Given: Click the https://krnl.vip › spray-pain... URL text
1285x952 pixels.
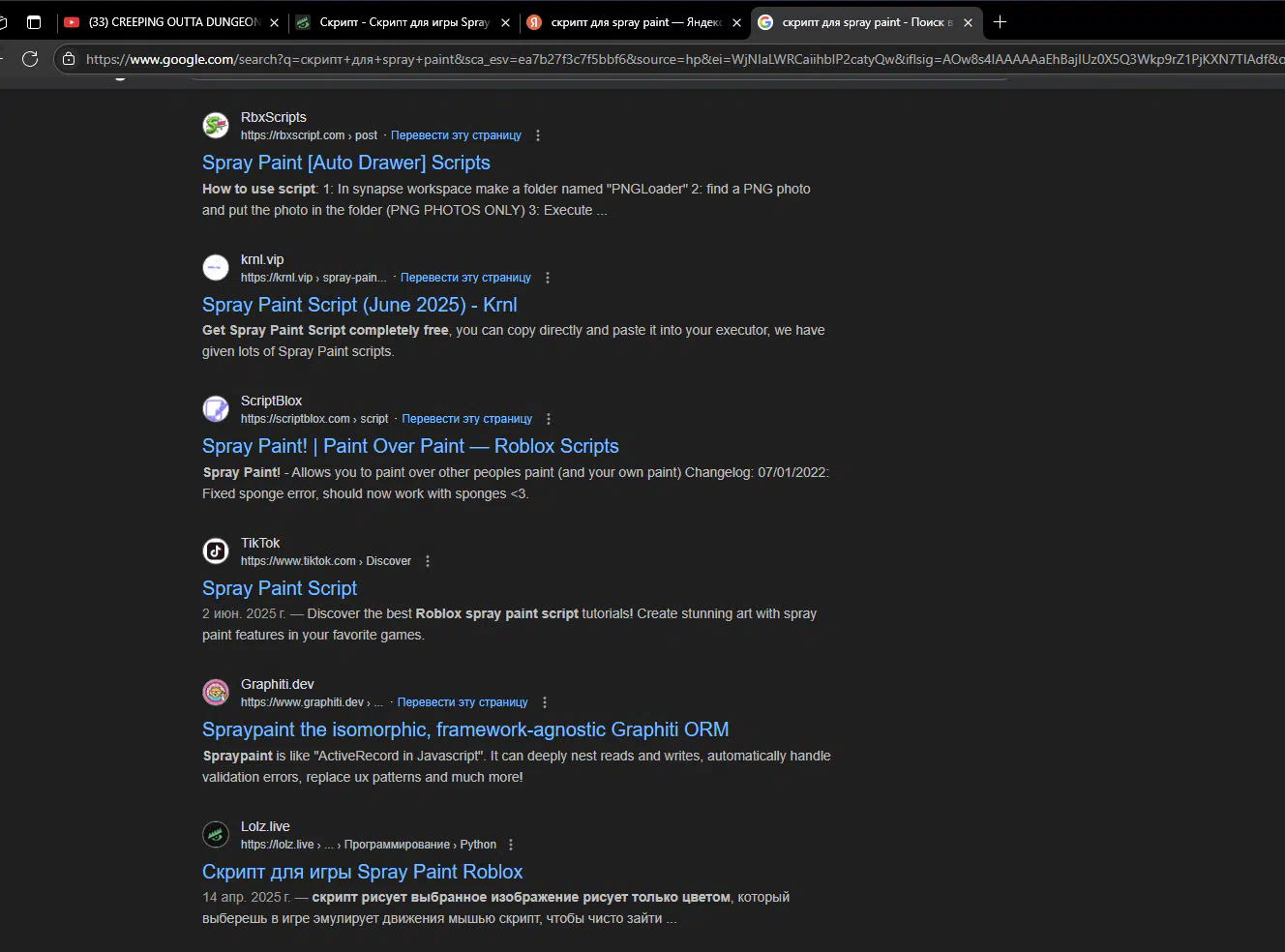Looking at the screenshot, I should 314,278.
